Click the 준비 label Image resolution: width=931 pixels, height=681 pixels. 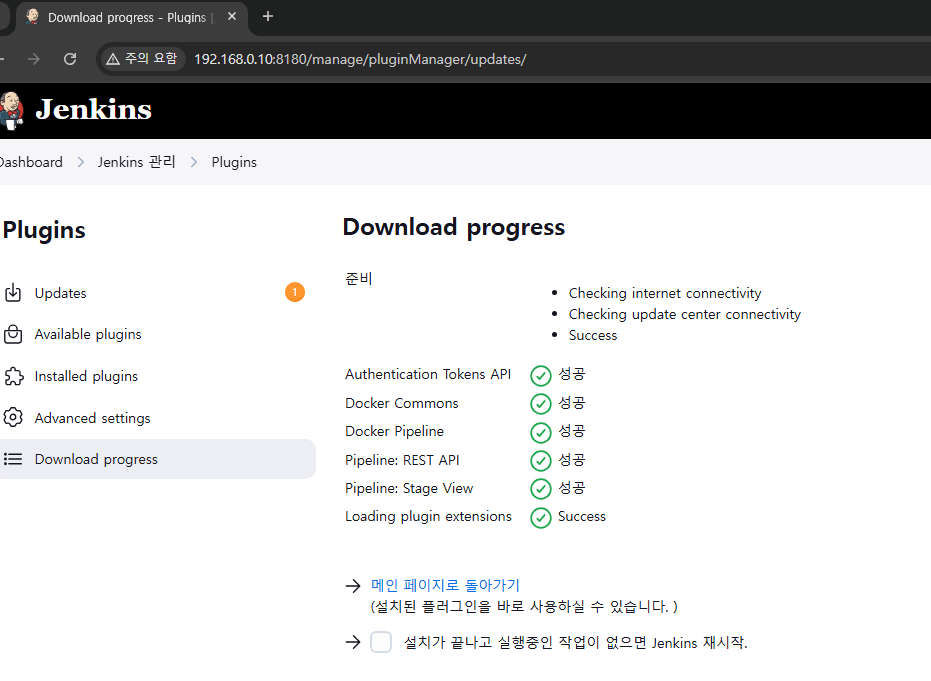pos(359,278)
